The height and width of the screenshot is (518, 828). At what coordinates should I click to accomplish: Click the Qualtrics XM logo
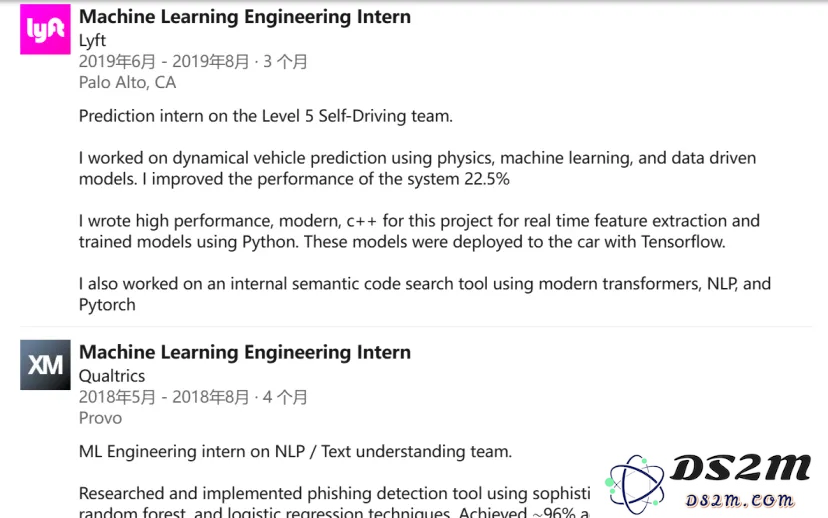(x=45, y=365)
